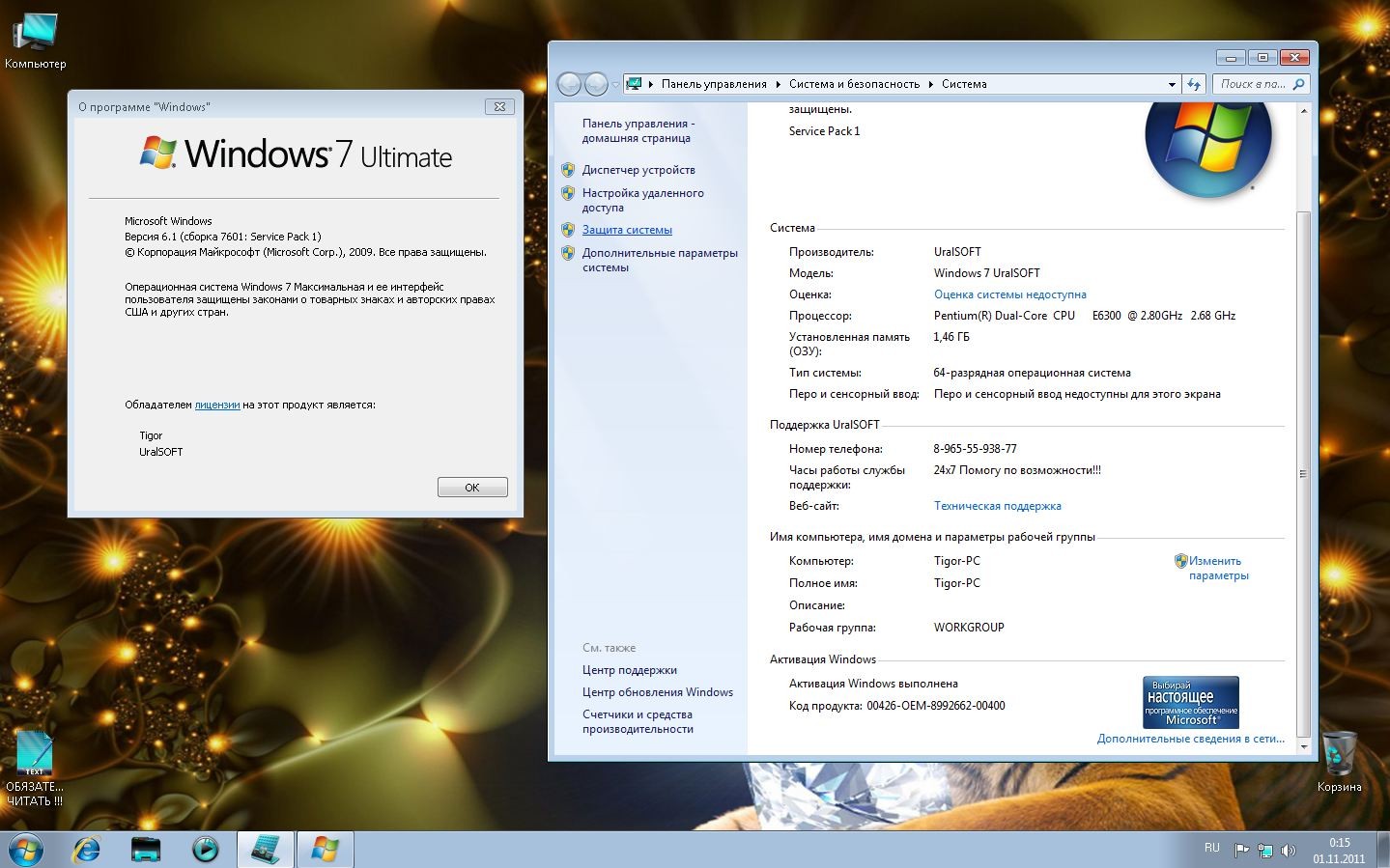Screen dimensions: 1390x868
Task: Click the 1,46 ГБ memory value
Action: click(951, 337)
